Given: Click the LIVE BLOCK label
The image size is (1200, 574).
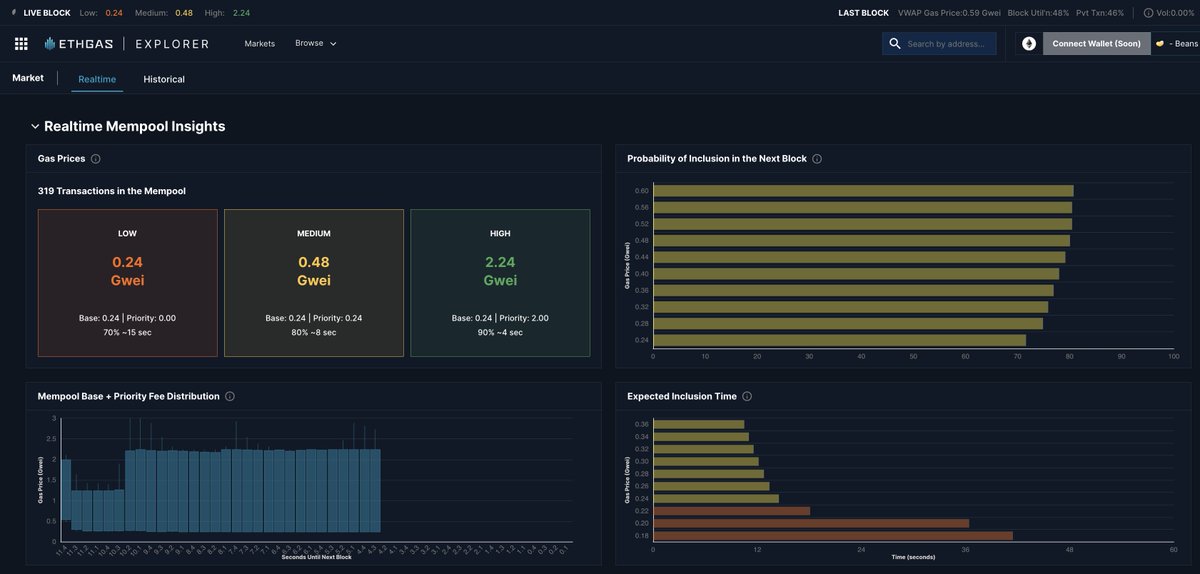Looking at the screenshot, I should [x=47, y=13].
